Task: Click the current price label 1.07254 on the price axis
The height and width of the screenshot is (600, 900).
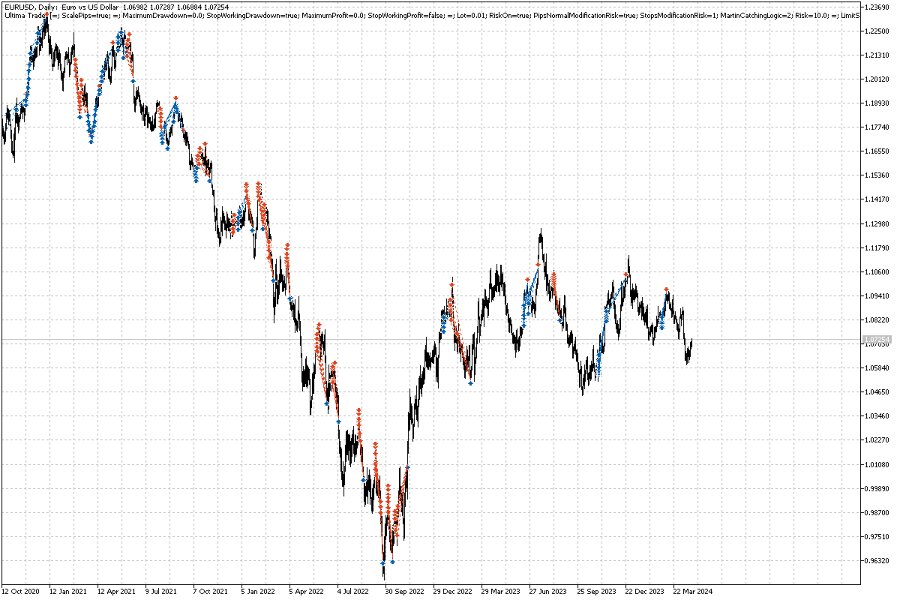Action: pyautogui.click(x=877, y=340)
